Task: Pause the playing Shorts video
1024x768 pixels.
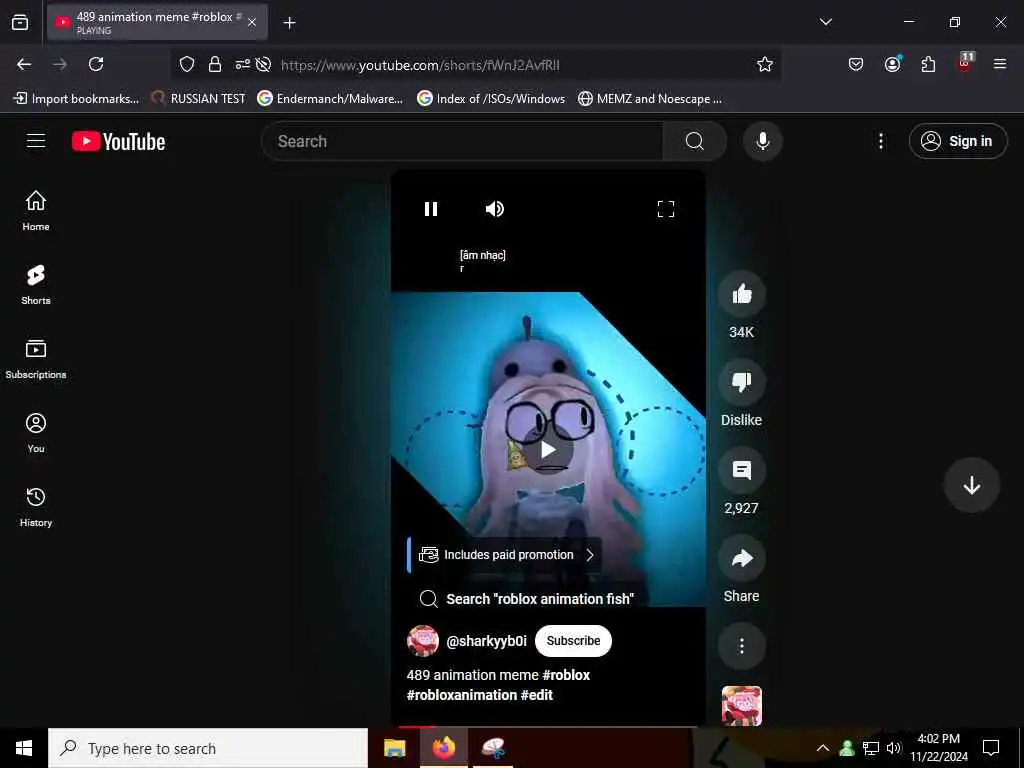Action: [431, 209]
